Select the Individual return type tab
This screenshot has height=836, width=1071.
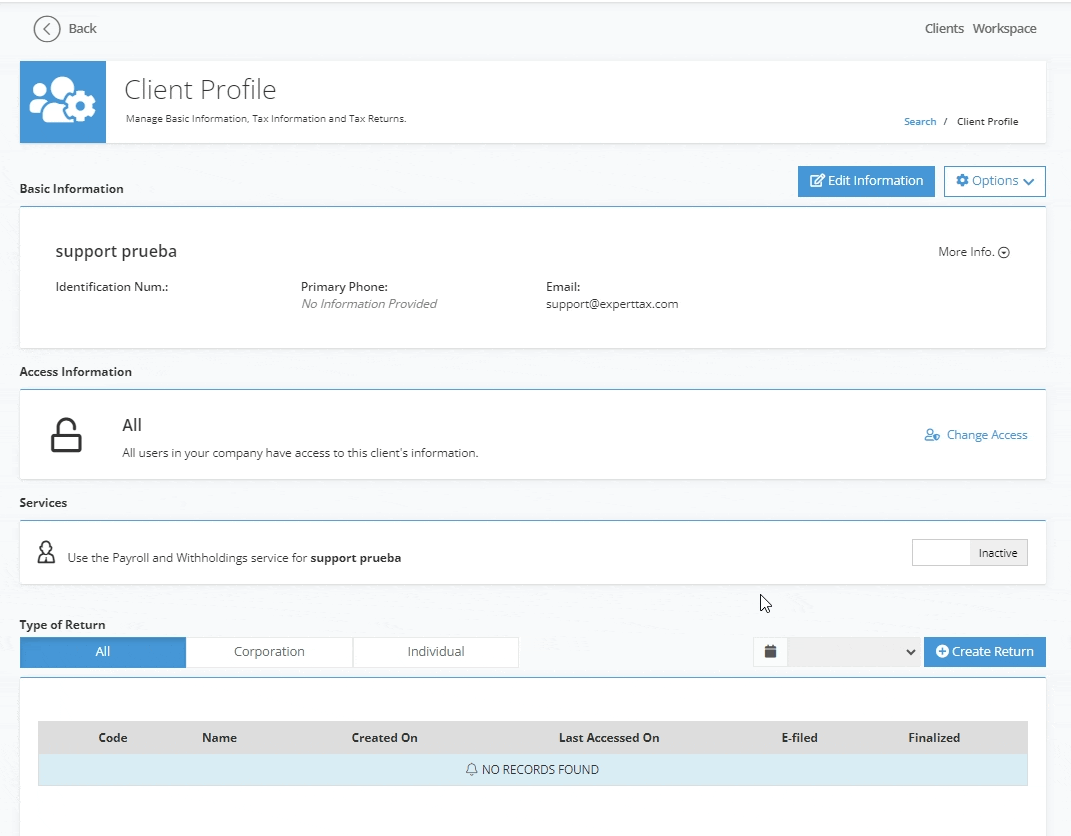[x=435, y=652]
